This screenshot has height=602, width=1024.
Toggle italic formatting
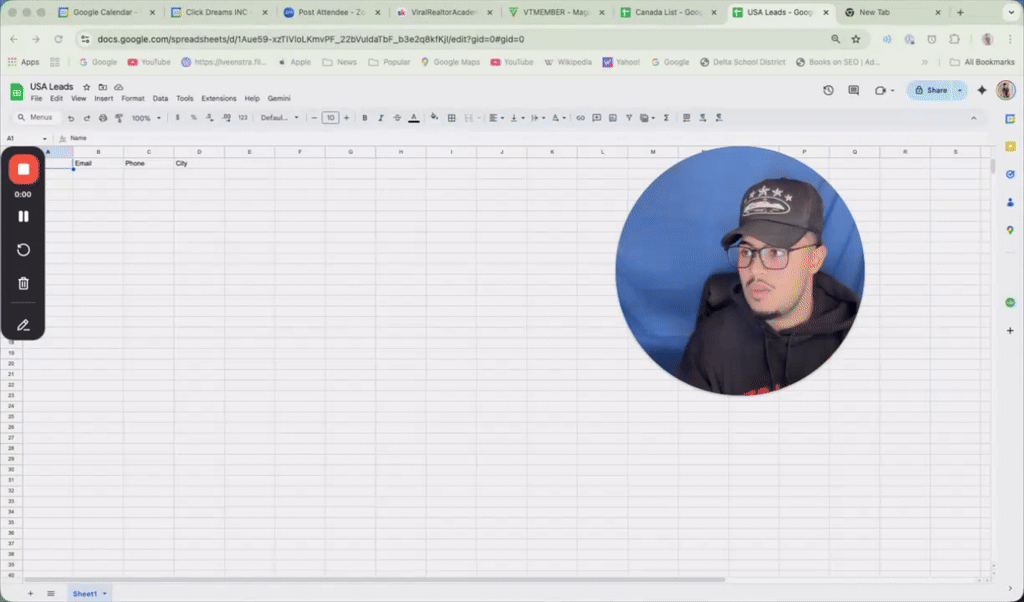pos(381,117)
